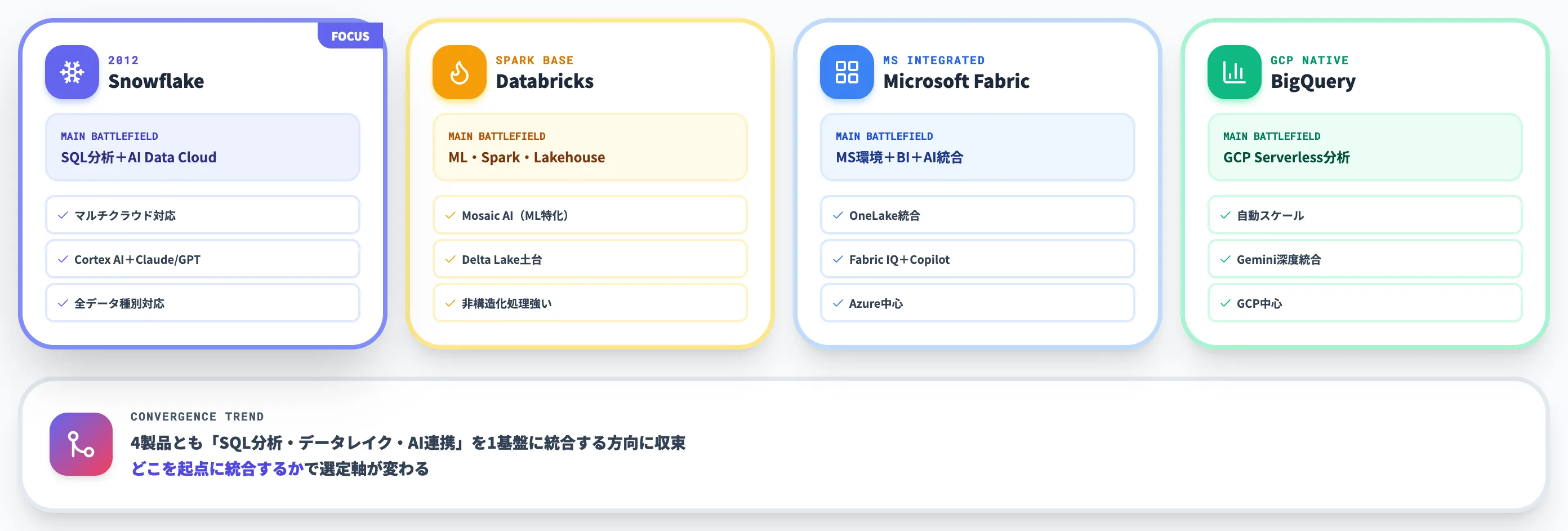
Task: Click checkmark beside GCP中心
Action: (1226, 303)
